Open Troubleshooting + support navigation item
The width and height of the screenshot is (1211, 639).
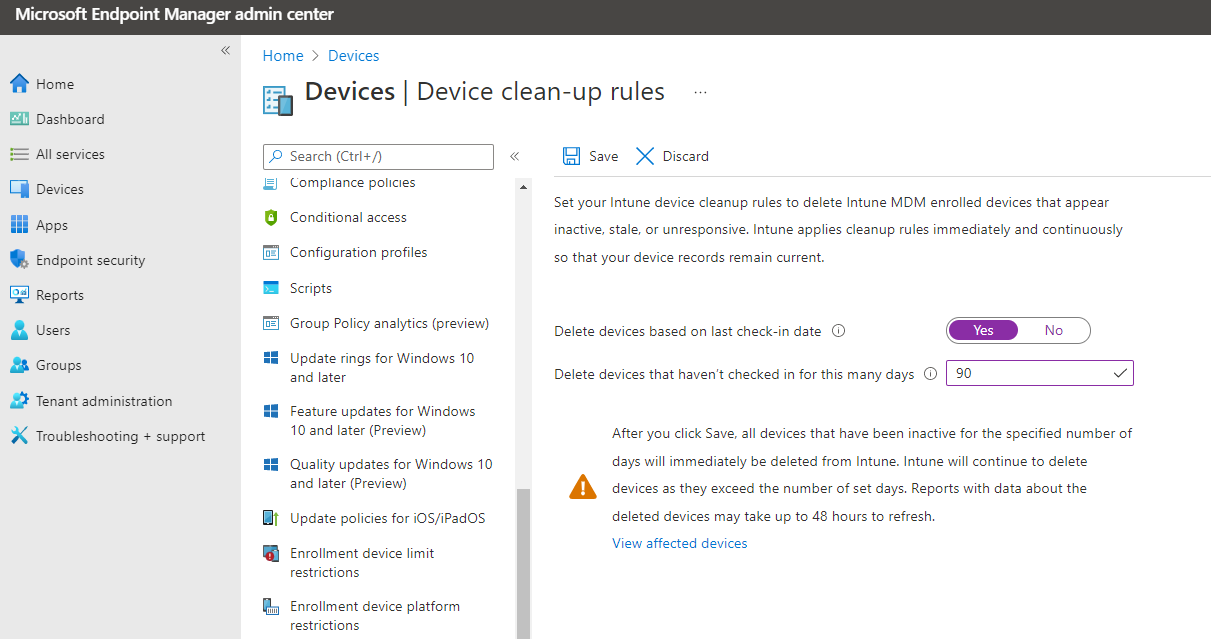[120, 436]
